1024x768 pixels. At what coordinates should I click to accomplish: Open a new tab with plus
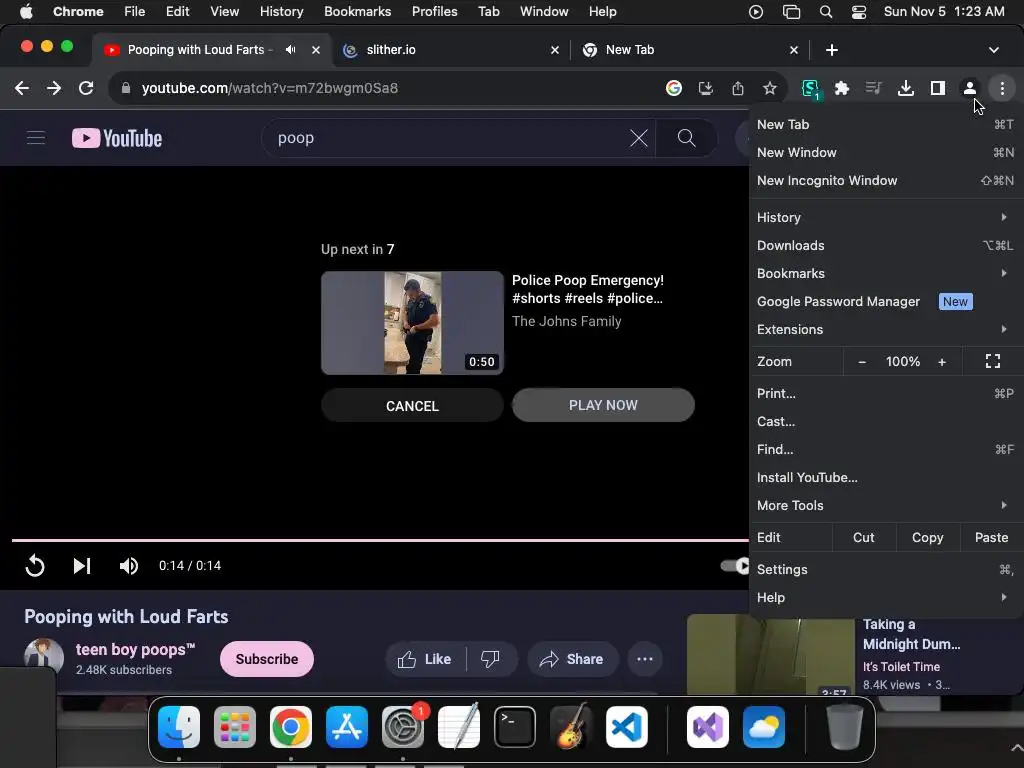click(x=832, y=50)
